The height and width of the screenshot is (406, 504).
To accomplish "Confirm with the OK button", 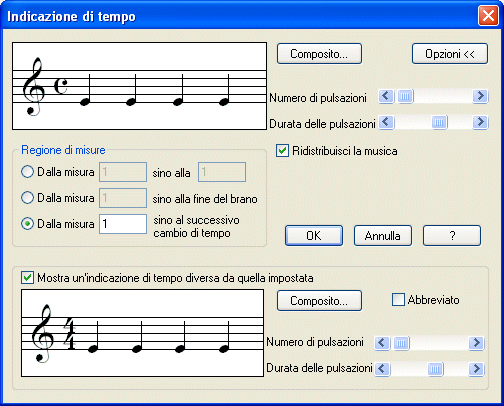I will 314,236.
